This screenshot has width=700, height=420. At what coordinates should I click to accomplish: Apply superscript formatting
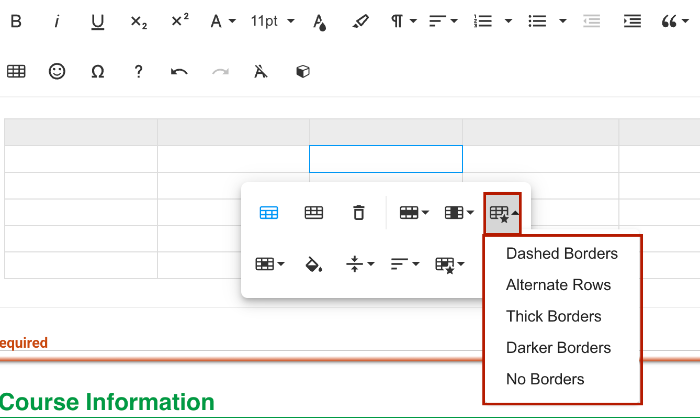pos(180,20)
